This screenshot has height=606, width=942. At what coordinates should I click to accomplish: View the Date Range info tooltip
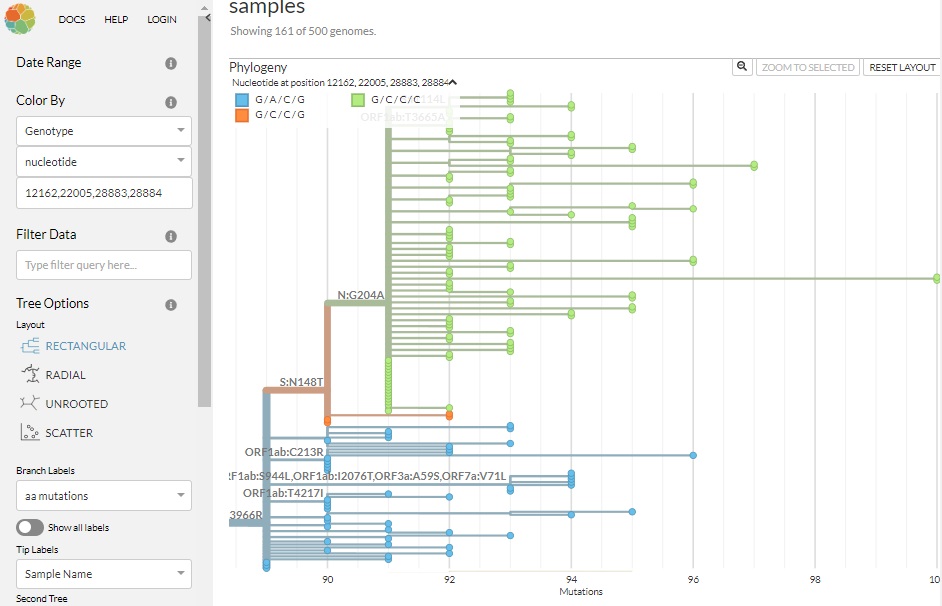click(x=170, y=62)
